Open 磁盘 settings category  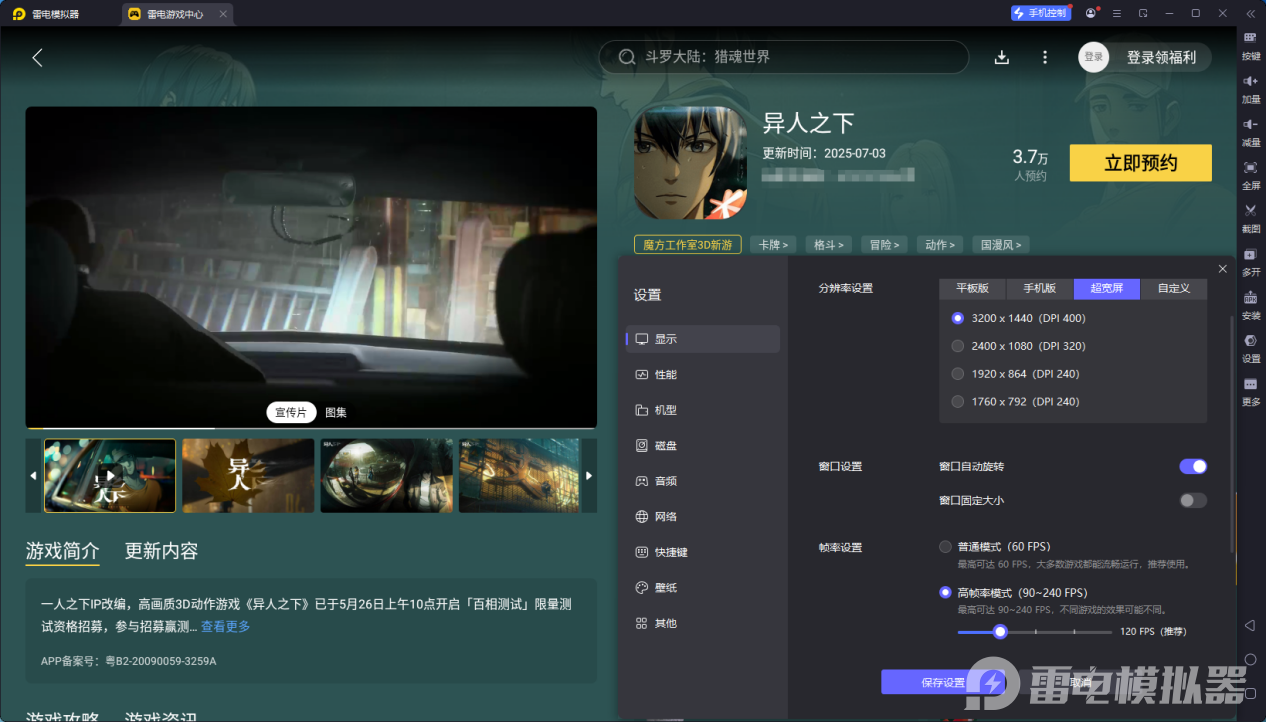(x=703, y=445)
